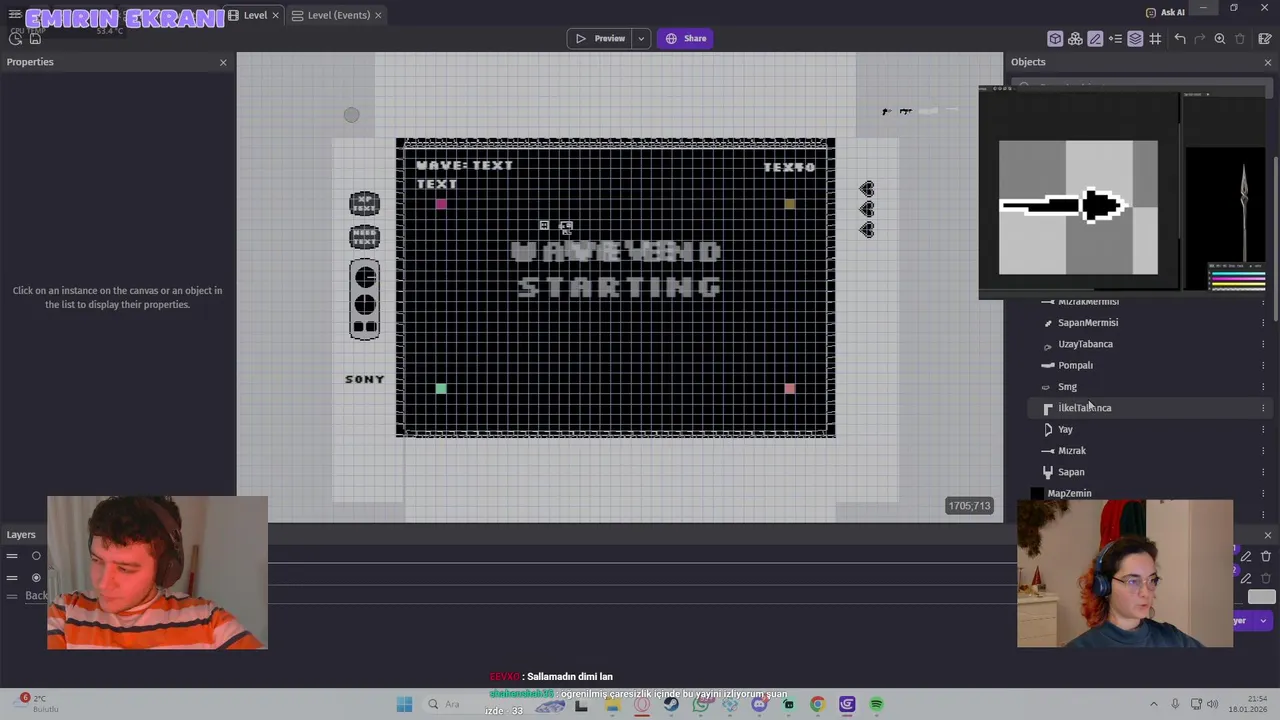
Task: Open the Sapan three-dot menu
Action: tap(1263, 472)
